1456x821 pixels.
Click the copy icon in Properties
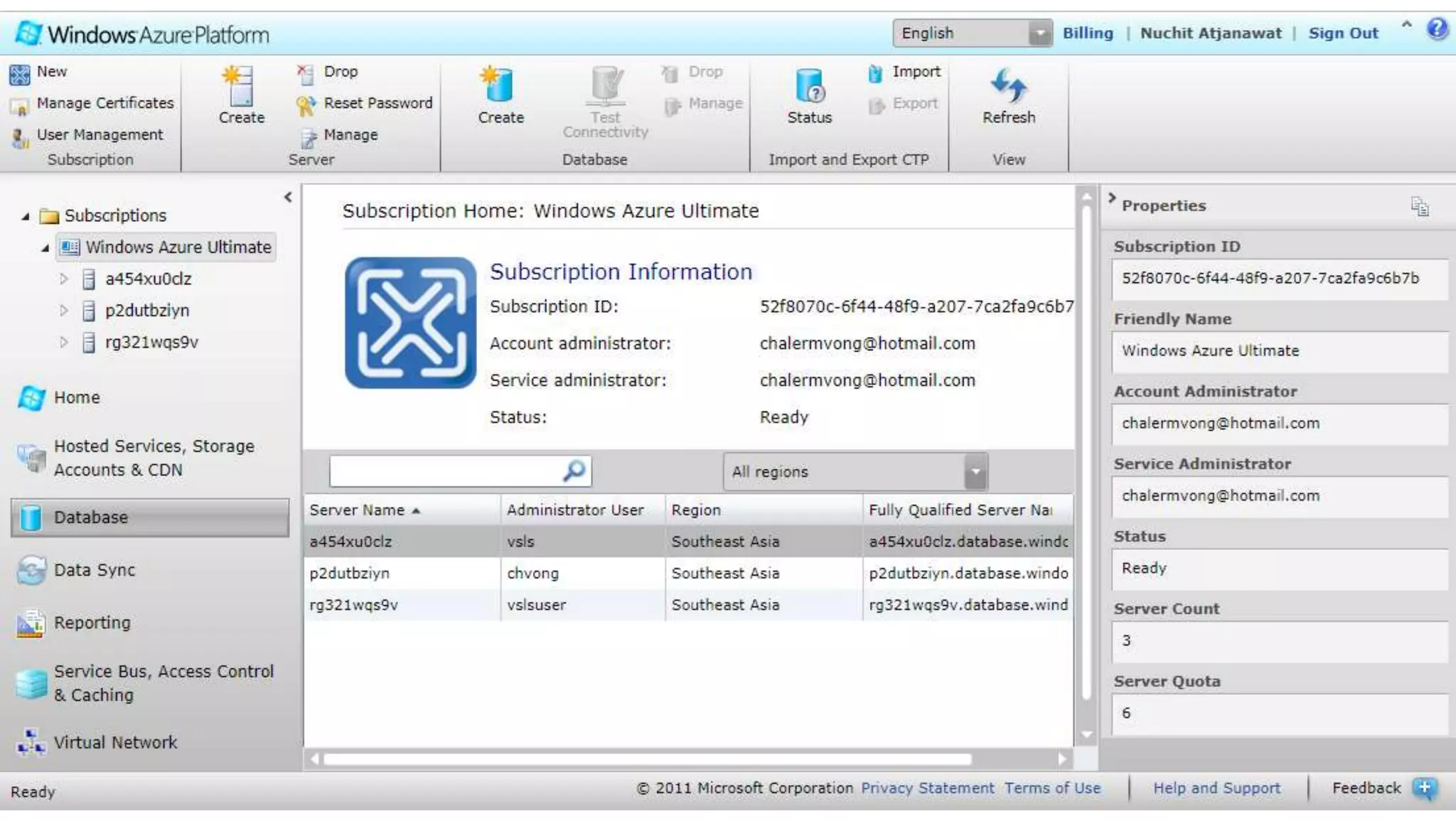1420,206
